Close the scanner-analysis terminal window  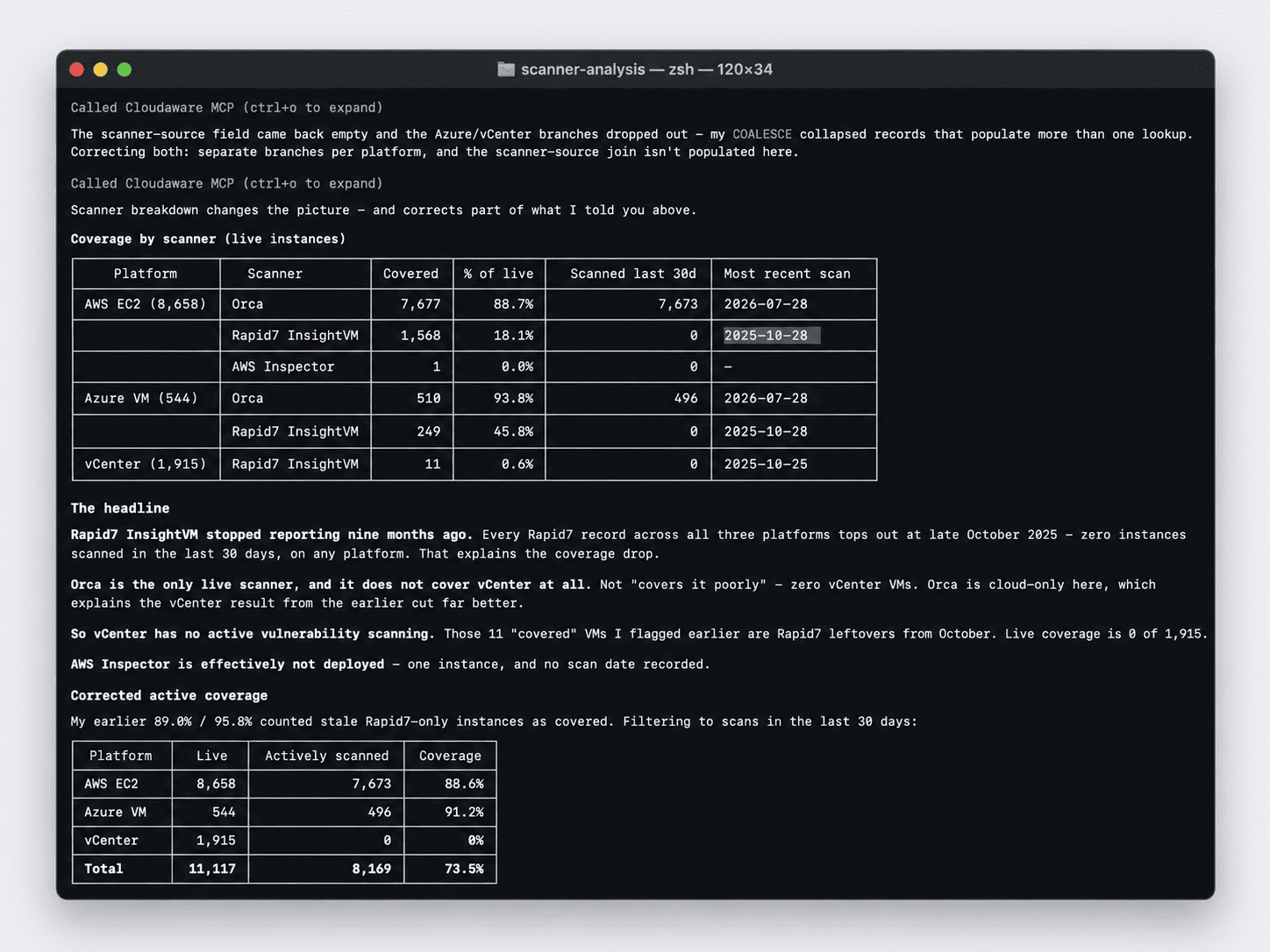pos(76,69)
